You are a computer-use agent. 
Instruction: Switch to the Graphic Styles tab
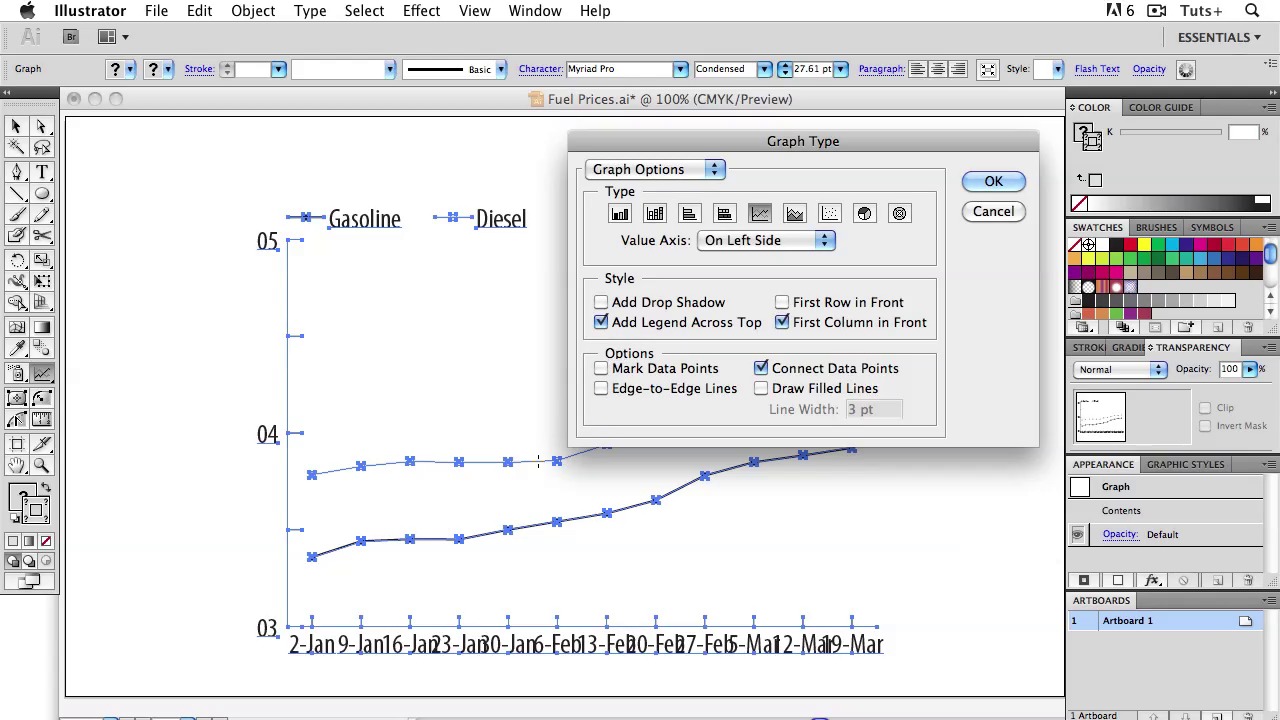tap(1185, 464)
